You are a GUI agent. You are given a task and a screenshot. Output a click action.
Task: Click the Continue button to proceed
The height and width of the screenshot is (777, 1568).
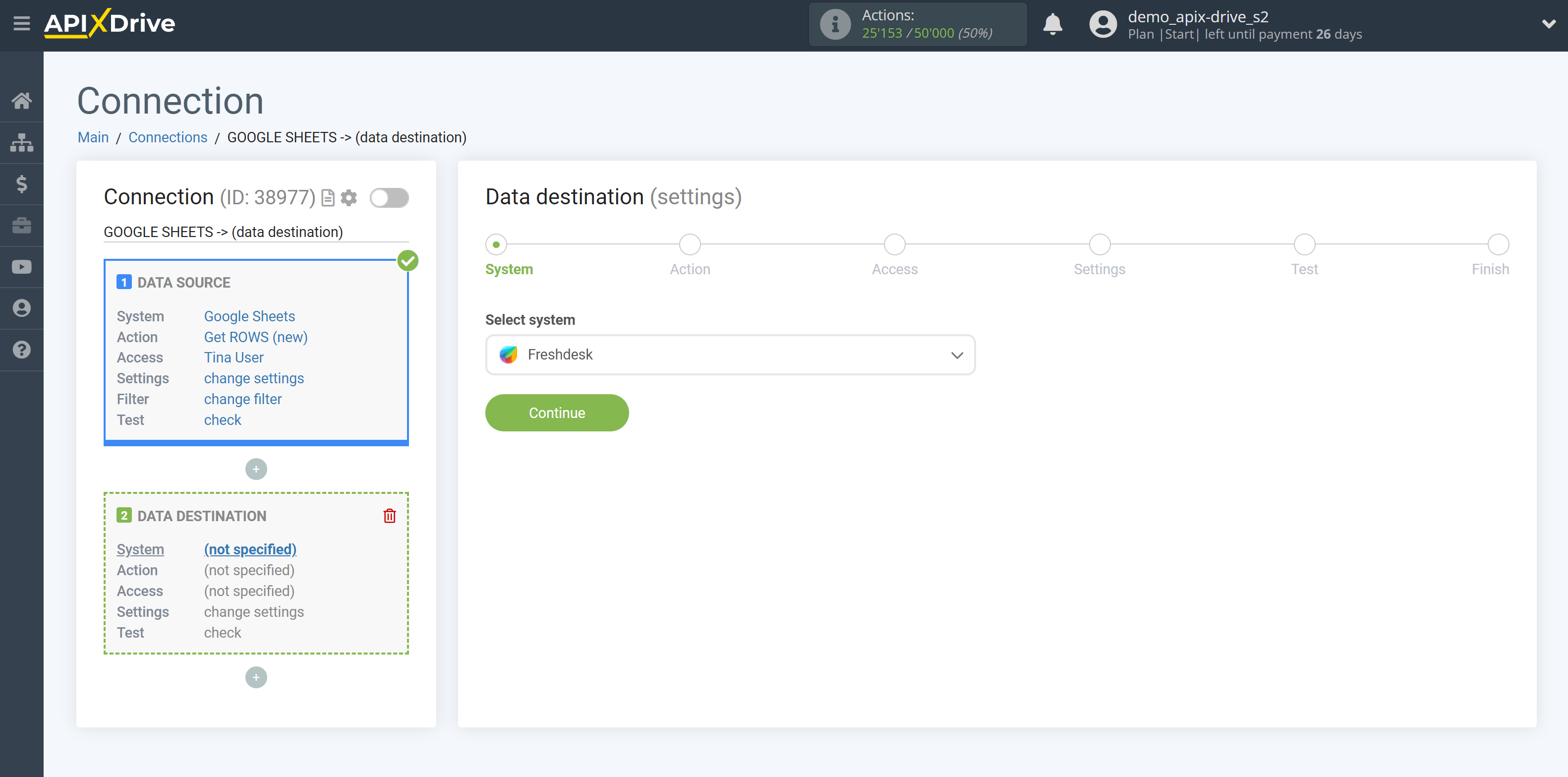click(557, 413)
